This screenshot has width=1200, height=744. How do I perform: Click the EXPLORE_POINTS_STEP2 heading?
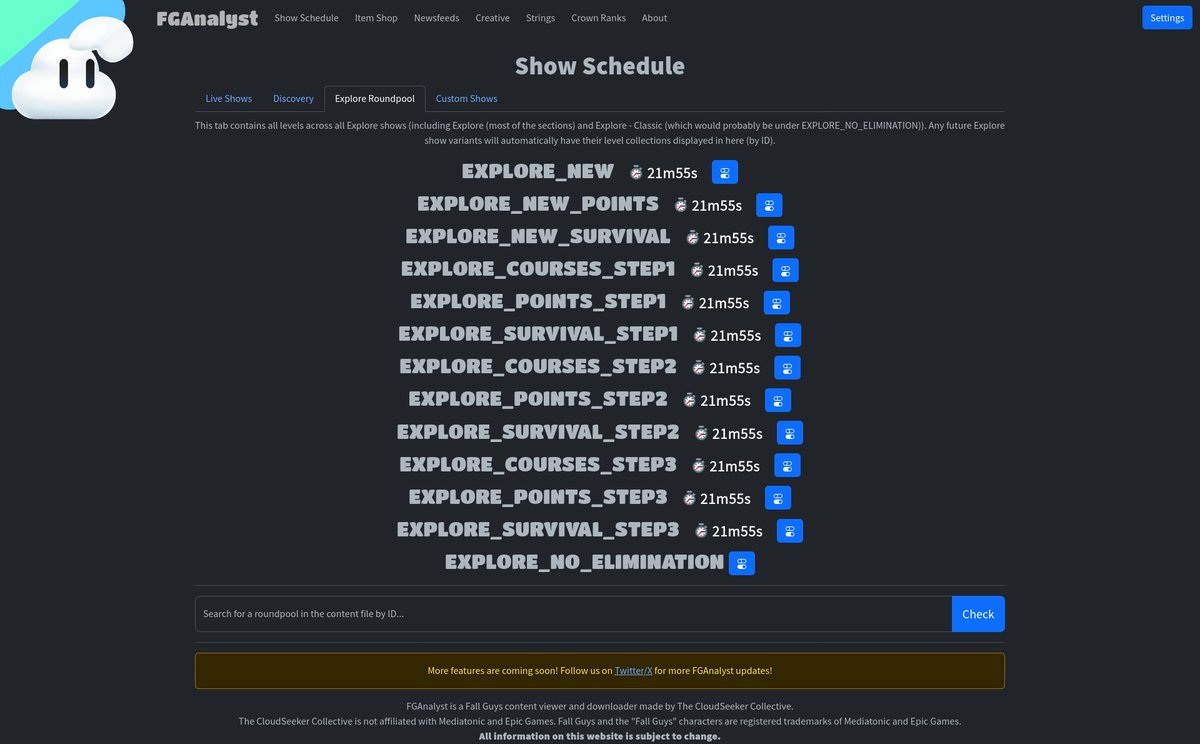point(538,399)
